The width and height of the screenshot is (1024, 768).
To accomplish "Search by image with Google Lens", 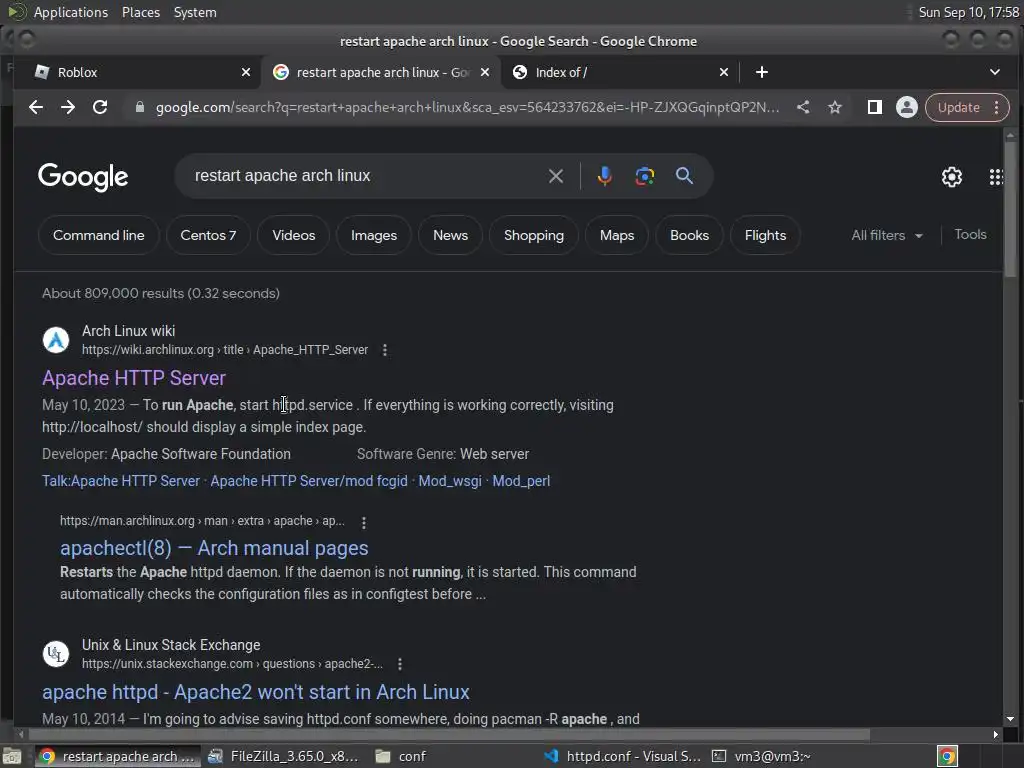I will 645,176.
